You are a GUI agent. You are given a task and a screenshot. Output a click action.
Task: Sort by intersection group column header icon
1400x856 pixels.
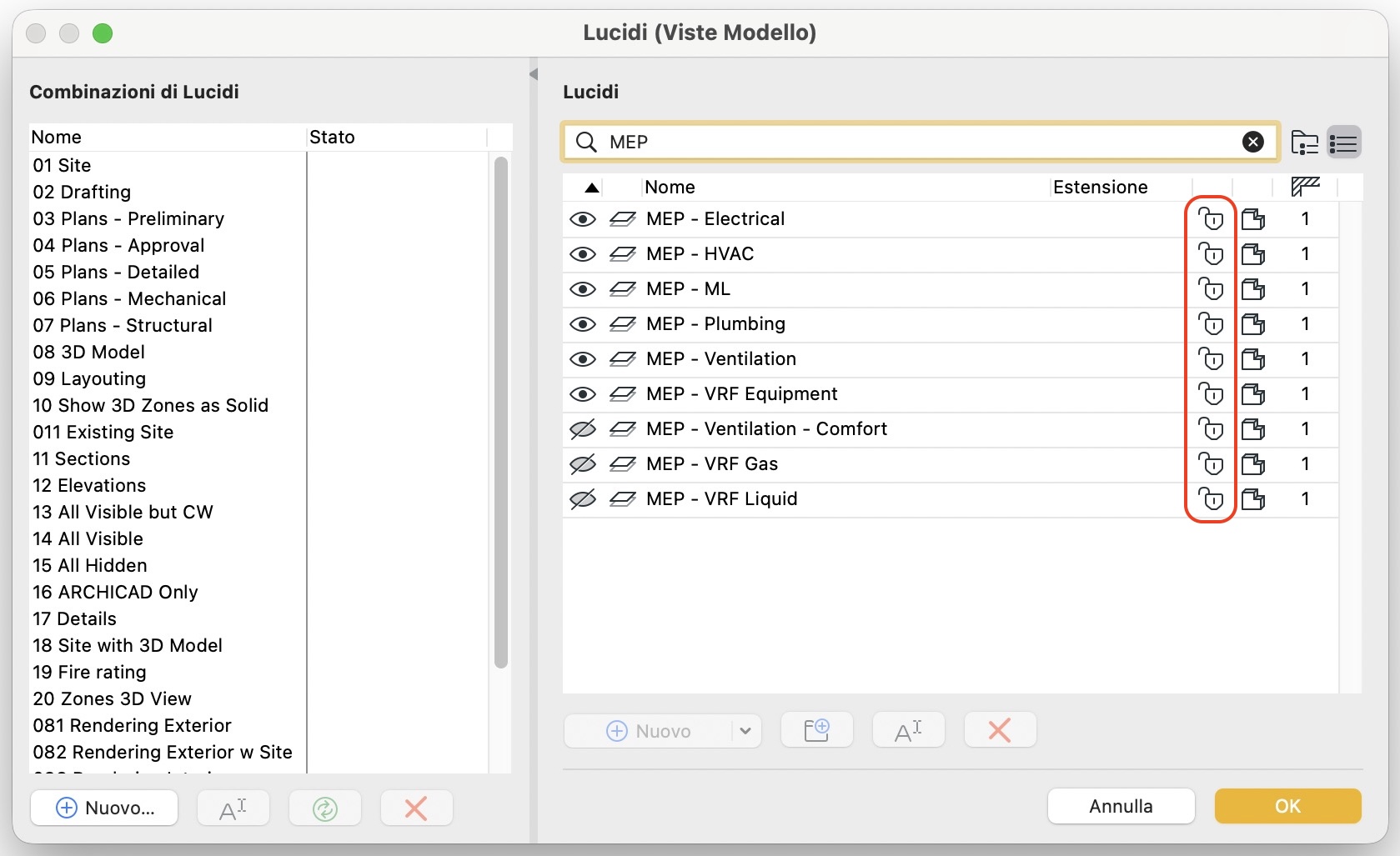coord(1305,187)
